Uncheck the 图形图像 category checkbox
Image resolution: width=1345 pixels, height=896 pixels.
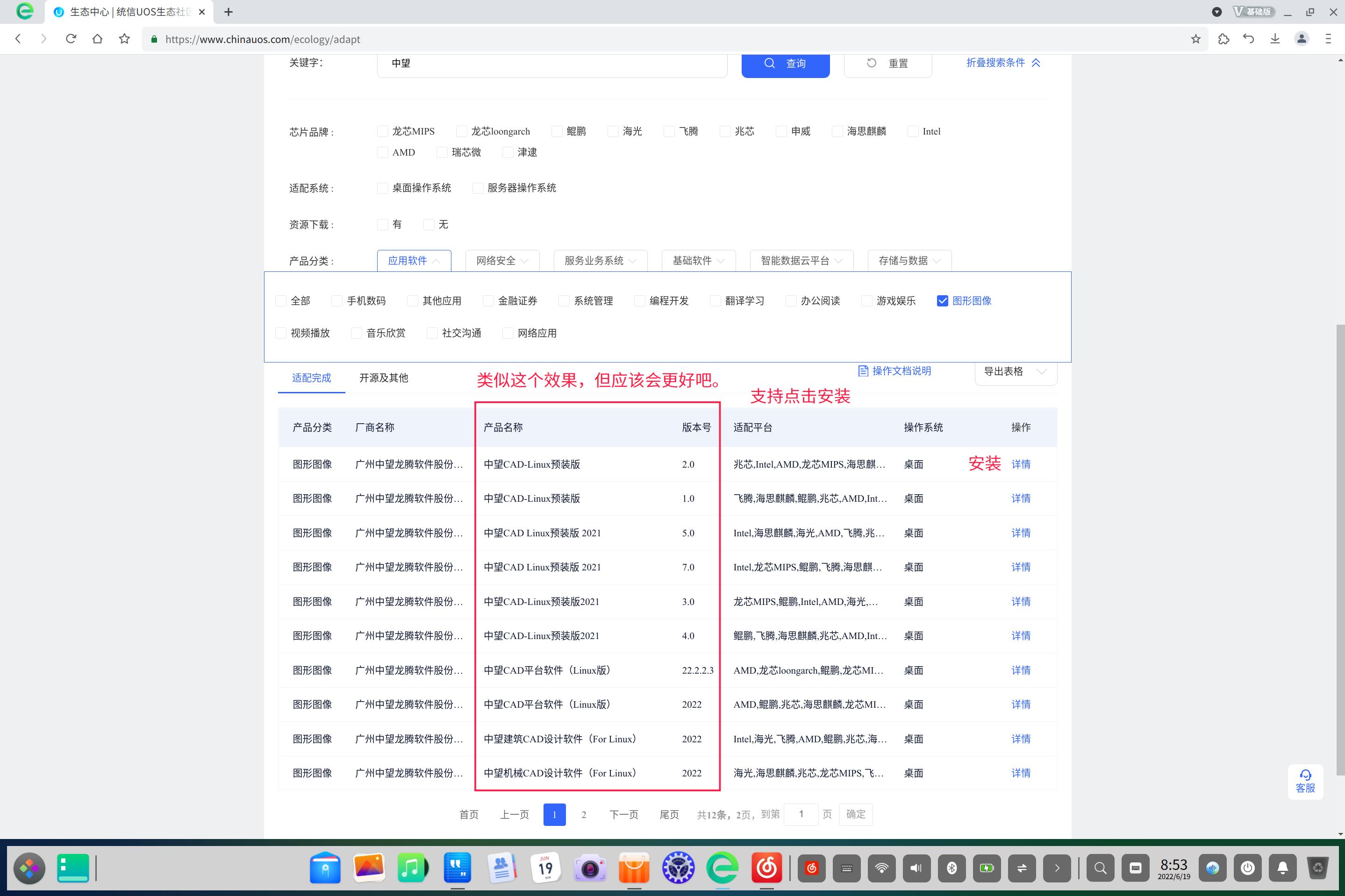click(x=943, y=300)
